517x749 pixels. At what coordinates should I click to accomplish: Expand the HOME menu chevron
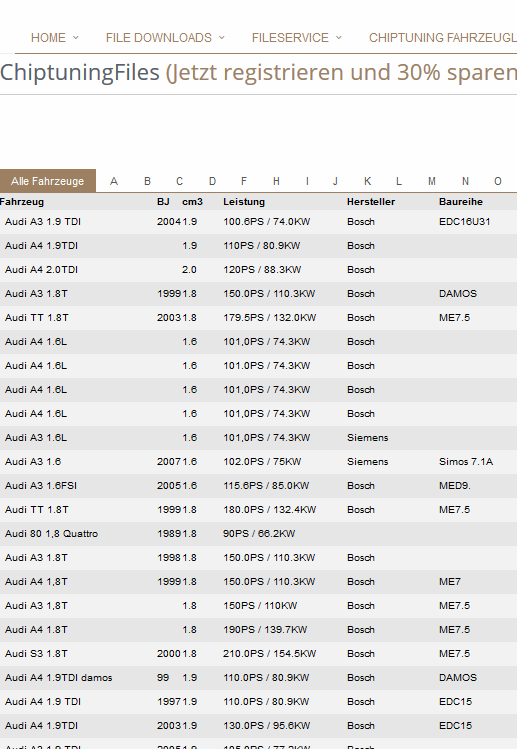(75, 38)
